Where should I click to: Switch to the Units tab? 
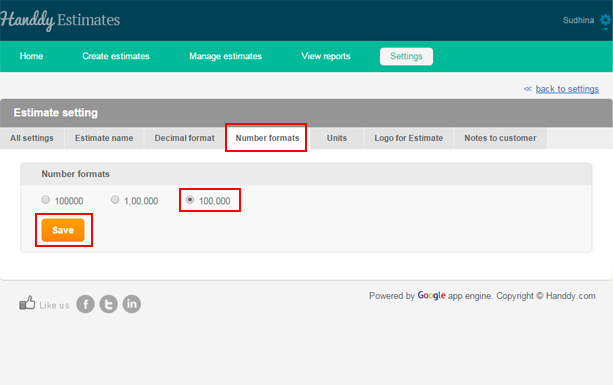coord(337,138)
